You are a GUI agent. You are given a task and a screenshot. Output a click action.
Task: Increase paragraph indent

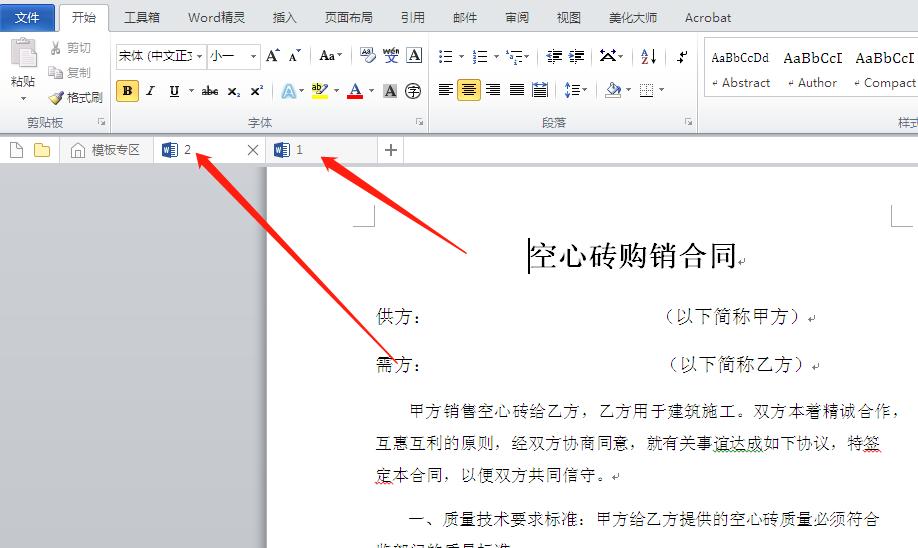tap(577, 56)
